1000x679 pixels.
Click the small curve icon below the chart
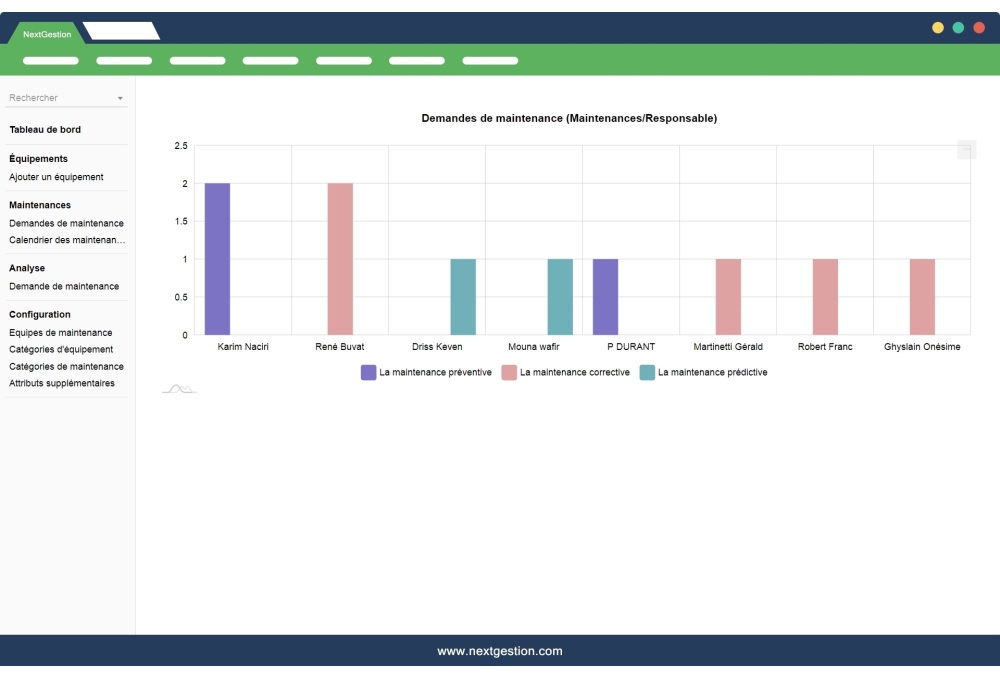(179, 389)
